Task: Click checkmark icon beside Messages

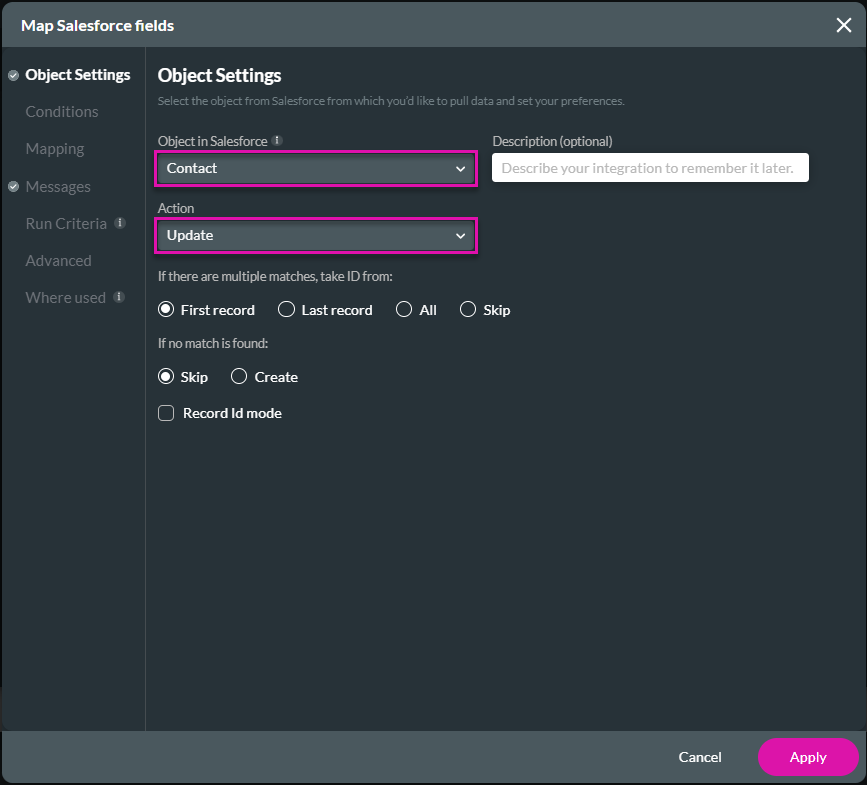Action: point(12,186)
